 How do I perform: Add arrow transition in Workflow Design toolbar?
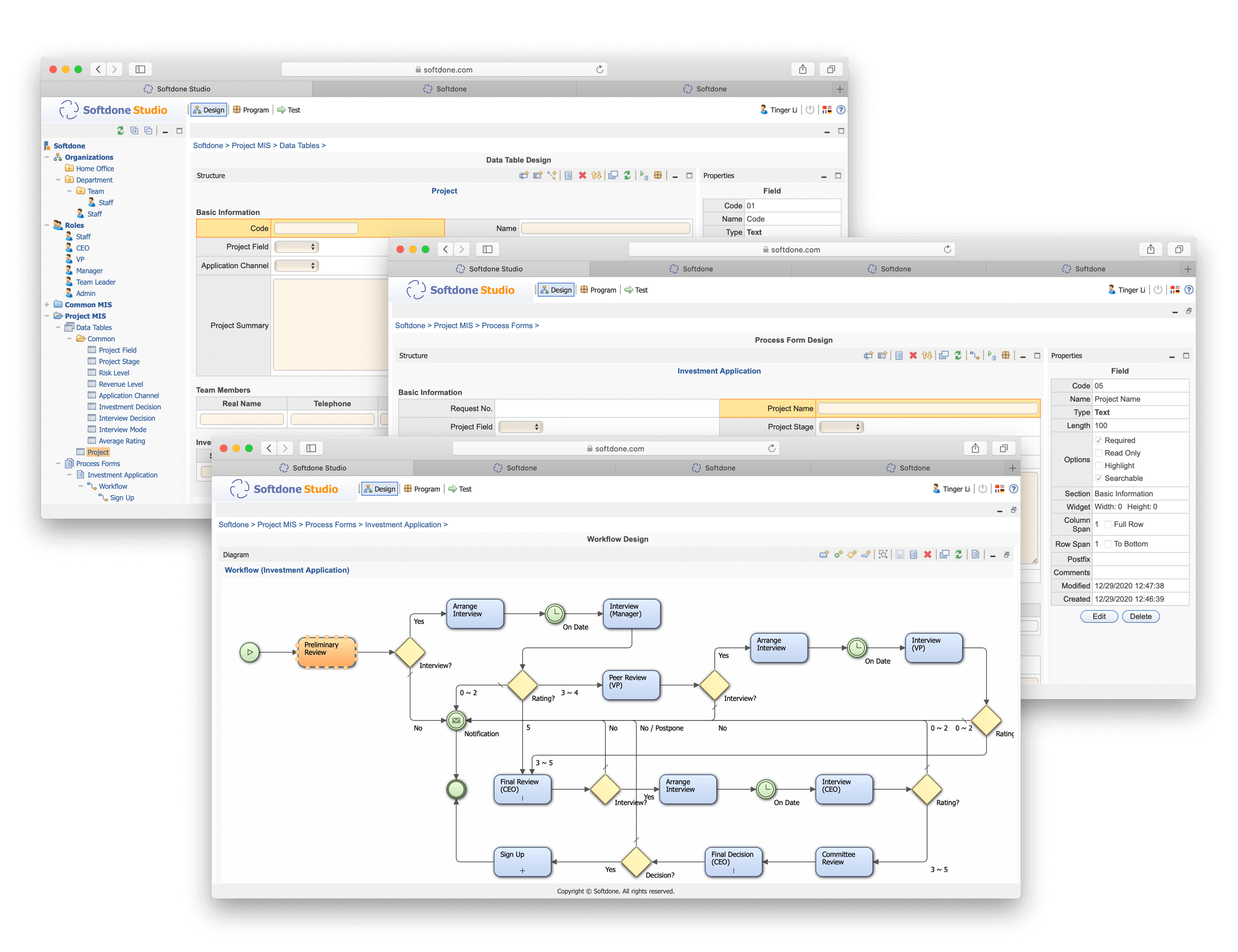(866, 555)
